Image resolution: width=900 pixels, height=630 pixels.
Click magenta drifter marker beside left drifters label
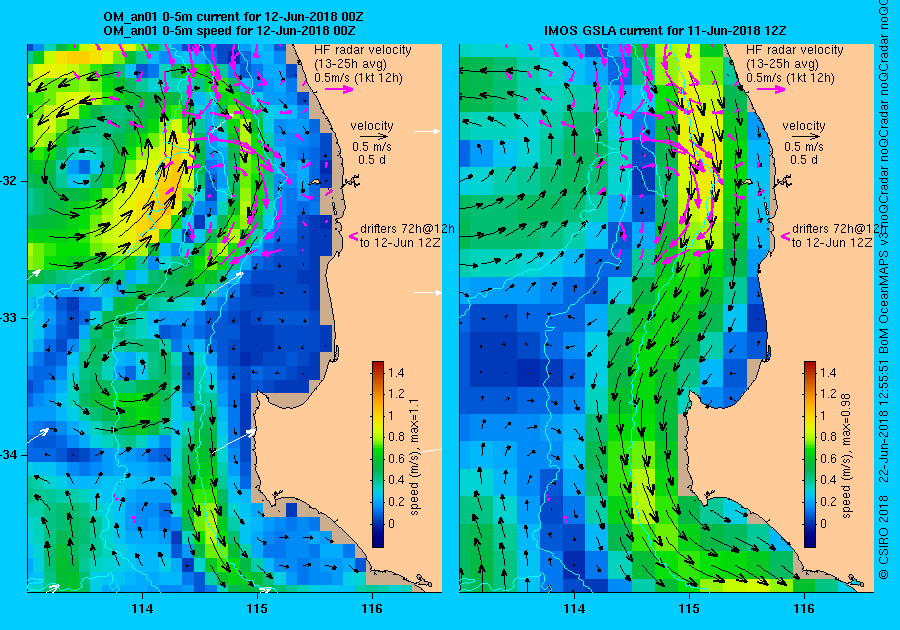pyautogui.click(x=354, y=236)
